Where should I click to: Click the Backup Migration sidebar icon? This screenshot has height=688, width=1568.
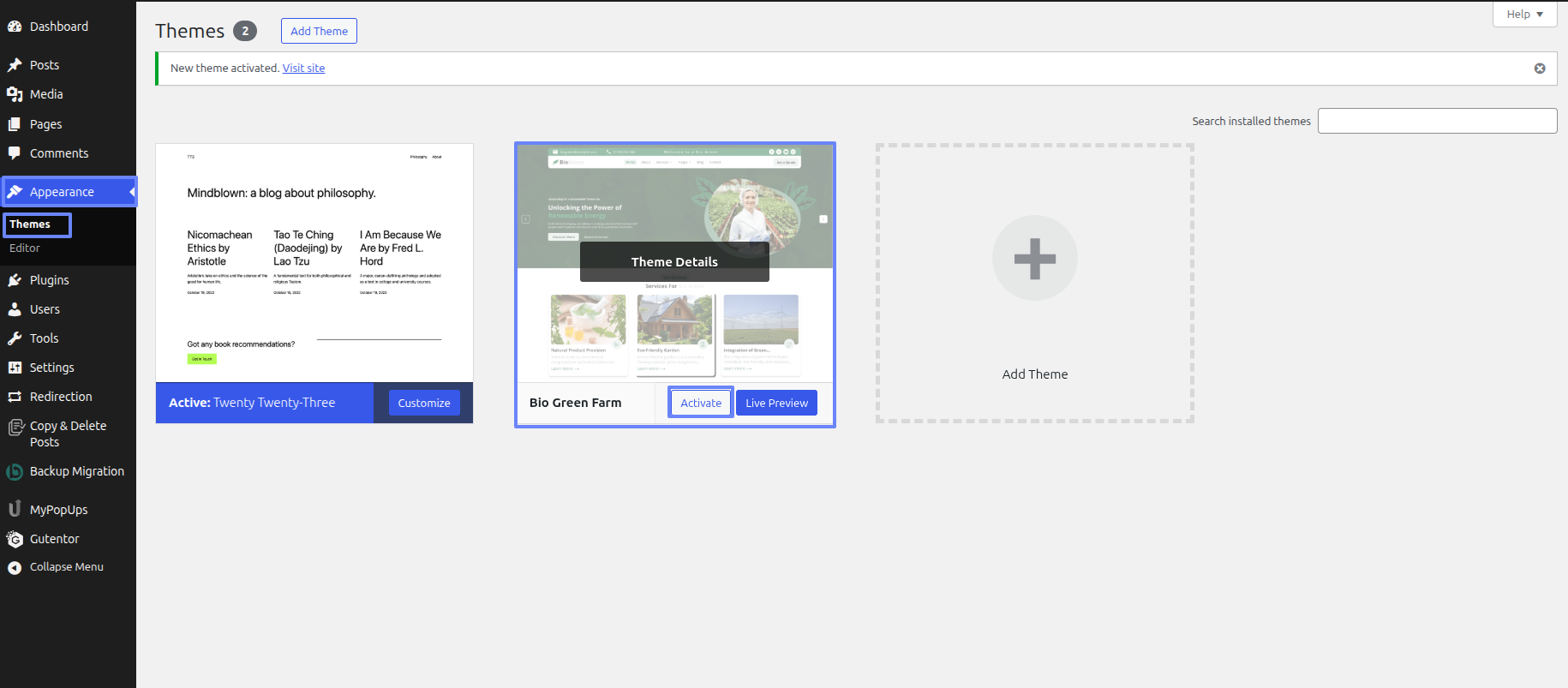[15, 471]
